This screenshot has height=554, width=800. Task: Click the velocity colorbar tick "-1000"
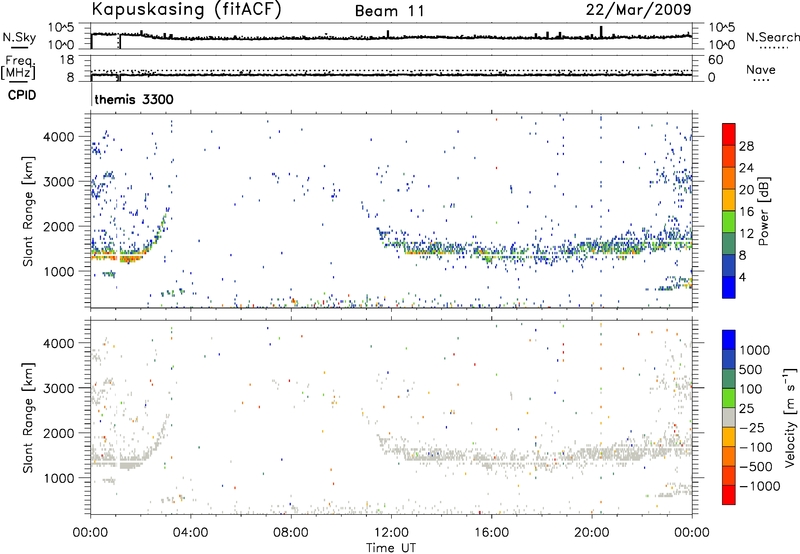tap(760, 486)
